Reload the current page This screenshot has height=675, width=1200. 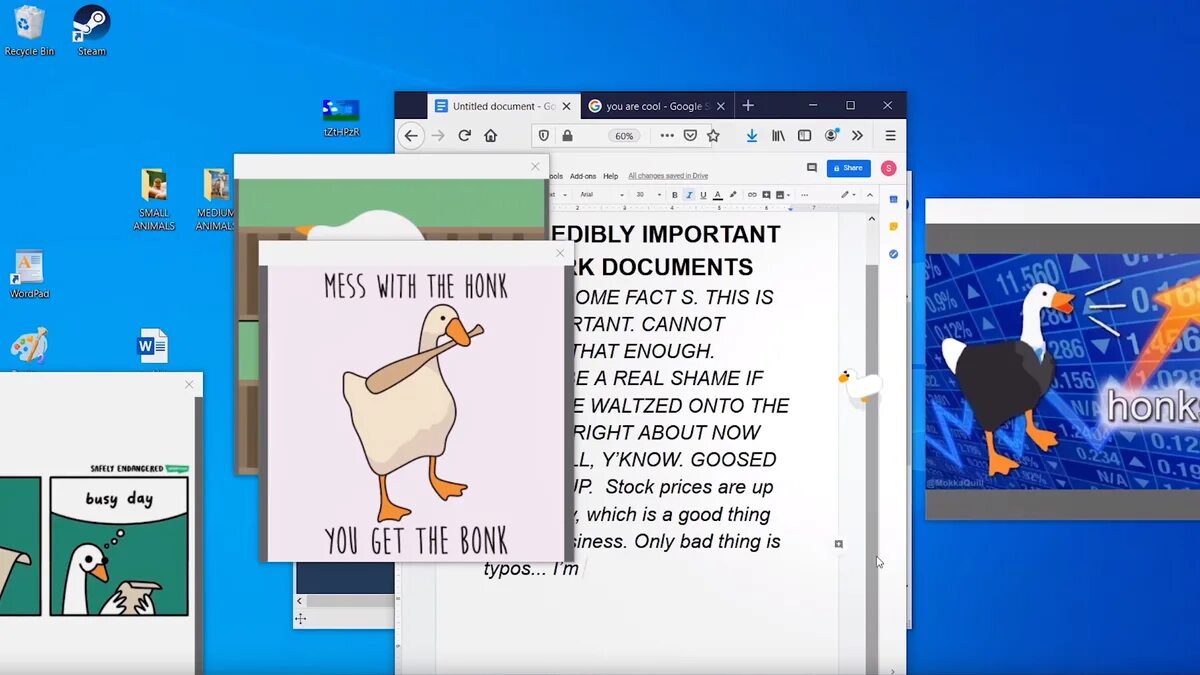pos(464,135)
